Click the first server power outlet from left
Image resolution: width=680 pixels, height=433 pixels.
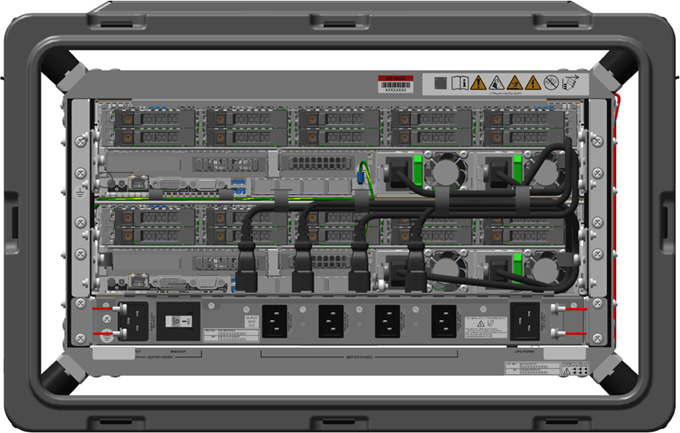[275, 321]
